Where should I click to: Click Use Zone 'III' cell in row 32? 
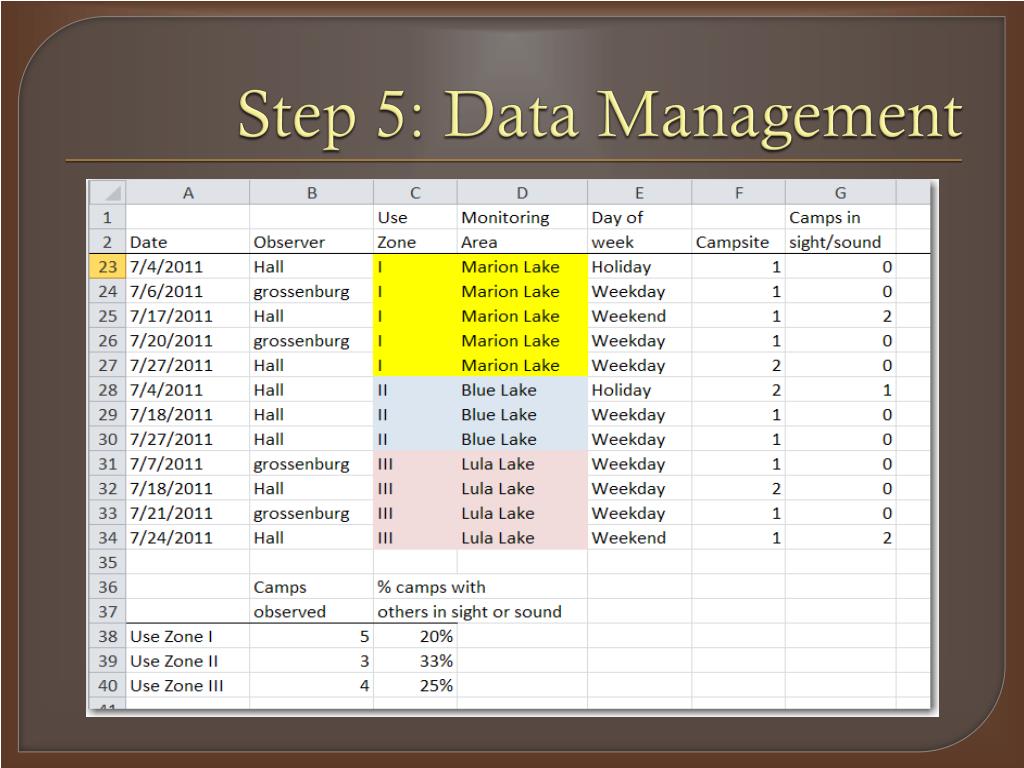pyautogui.click(x=415, y=488)
